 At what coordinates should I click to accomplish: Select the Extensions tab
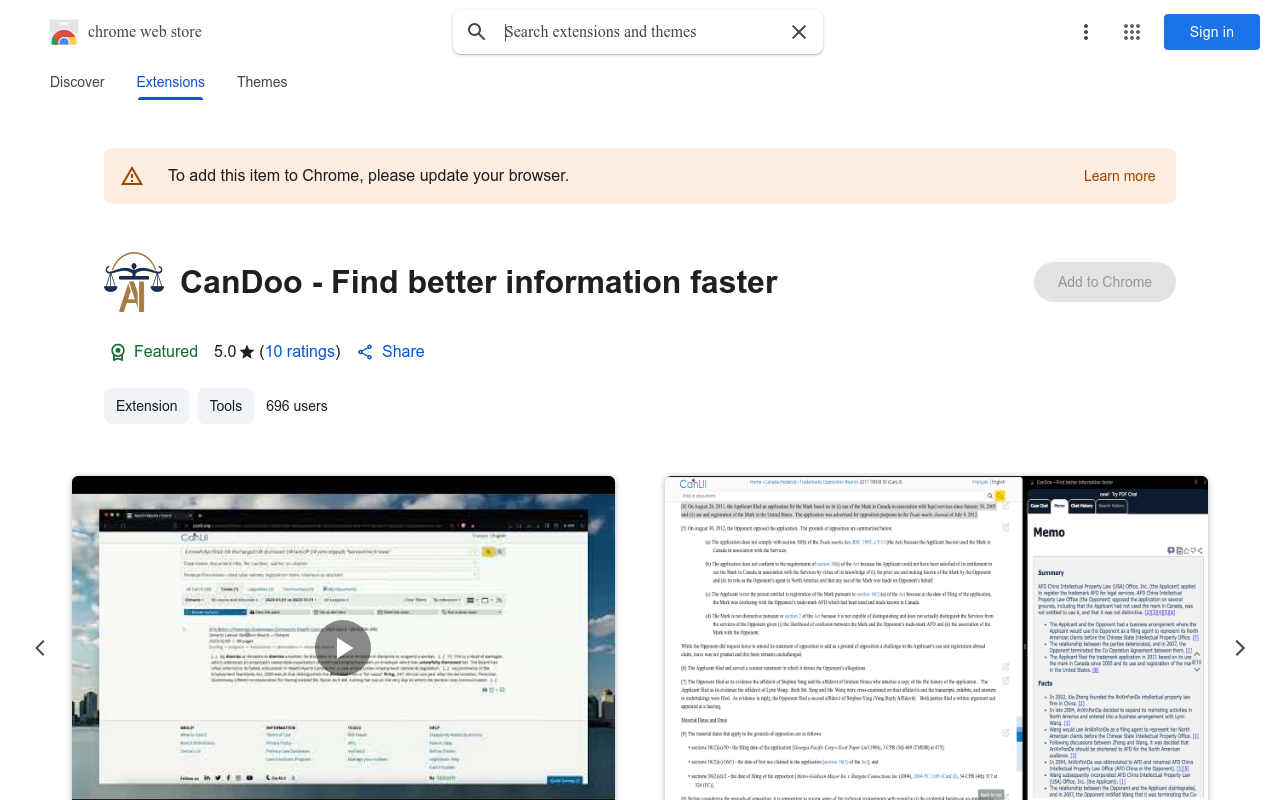point(171,82)
